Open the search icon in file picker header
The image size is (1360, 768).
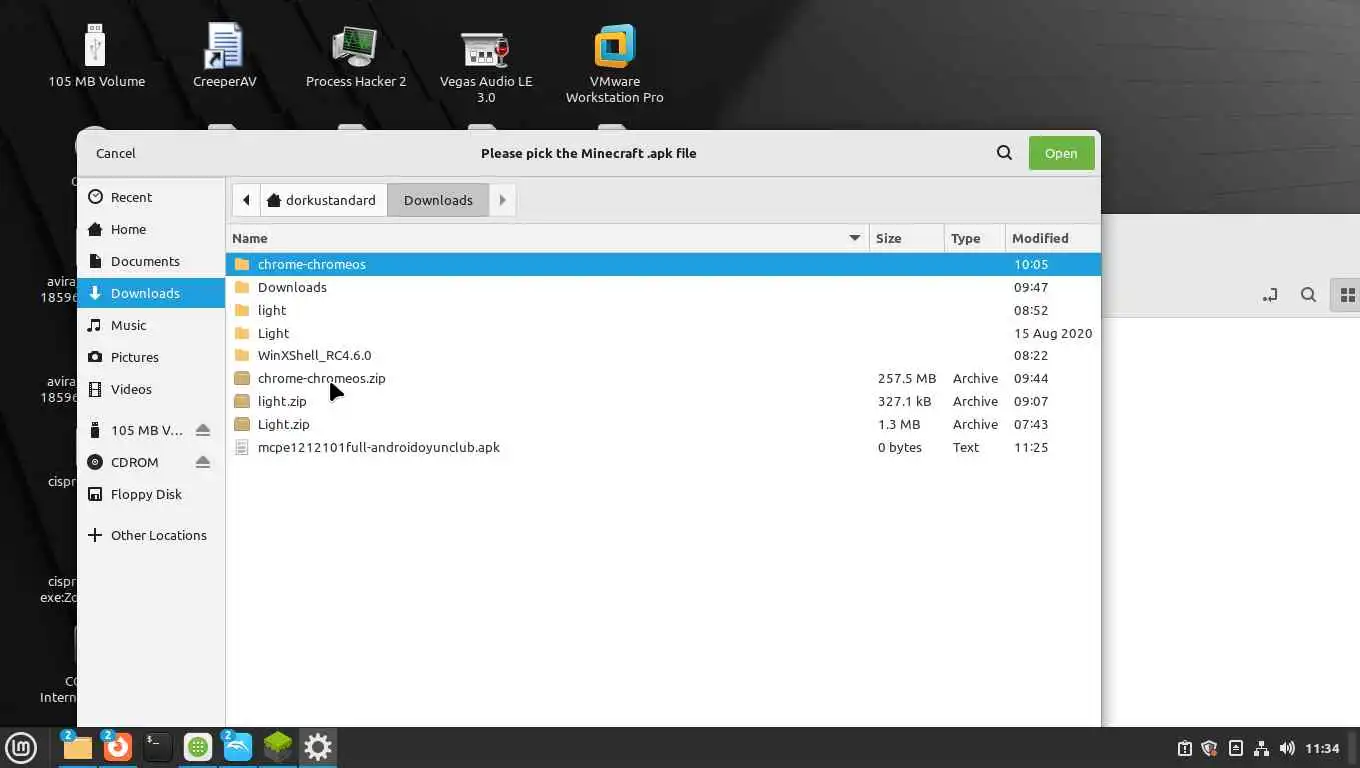click(x=1004, y=153)
